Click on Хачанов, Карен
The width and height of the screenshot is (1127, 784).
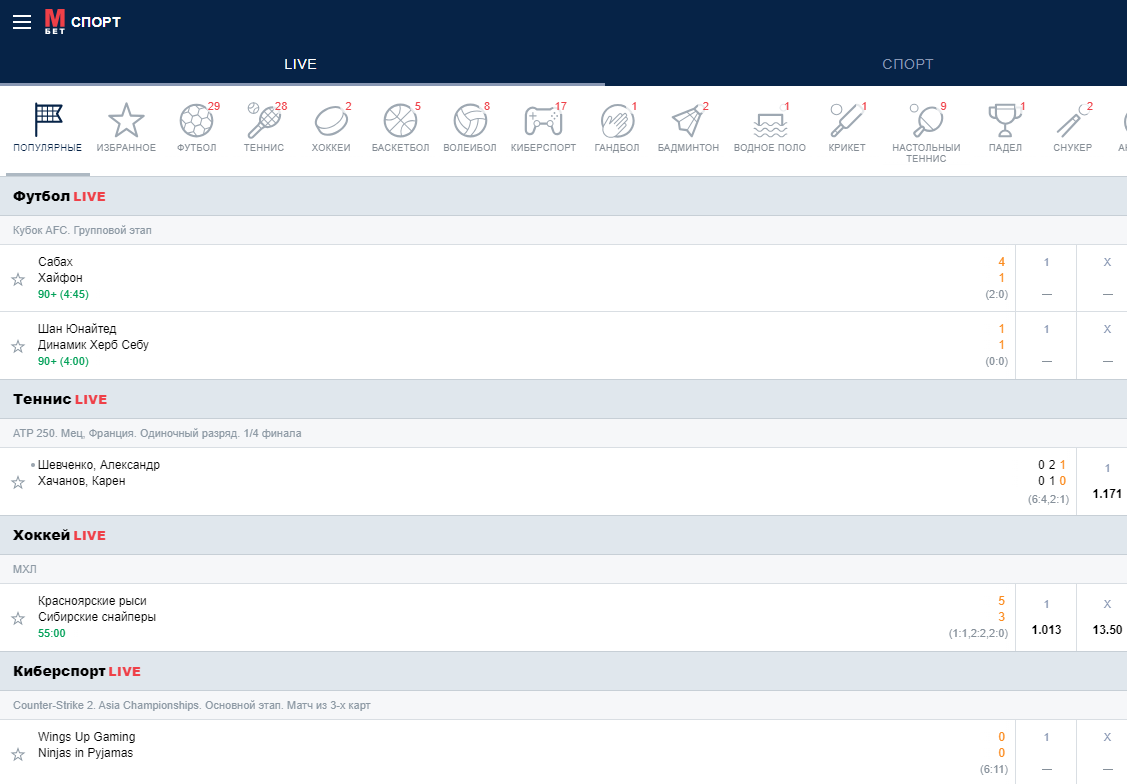(x=81, y=481)
